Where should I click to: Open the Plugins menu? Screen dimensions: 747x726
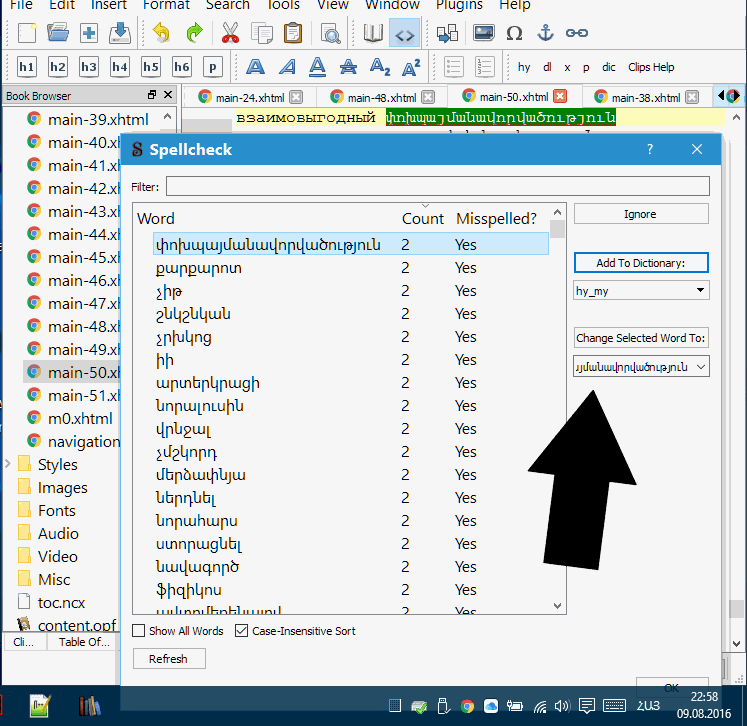459,5
